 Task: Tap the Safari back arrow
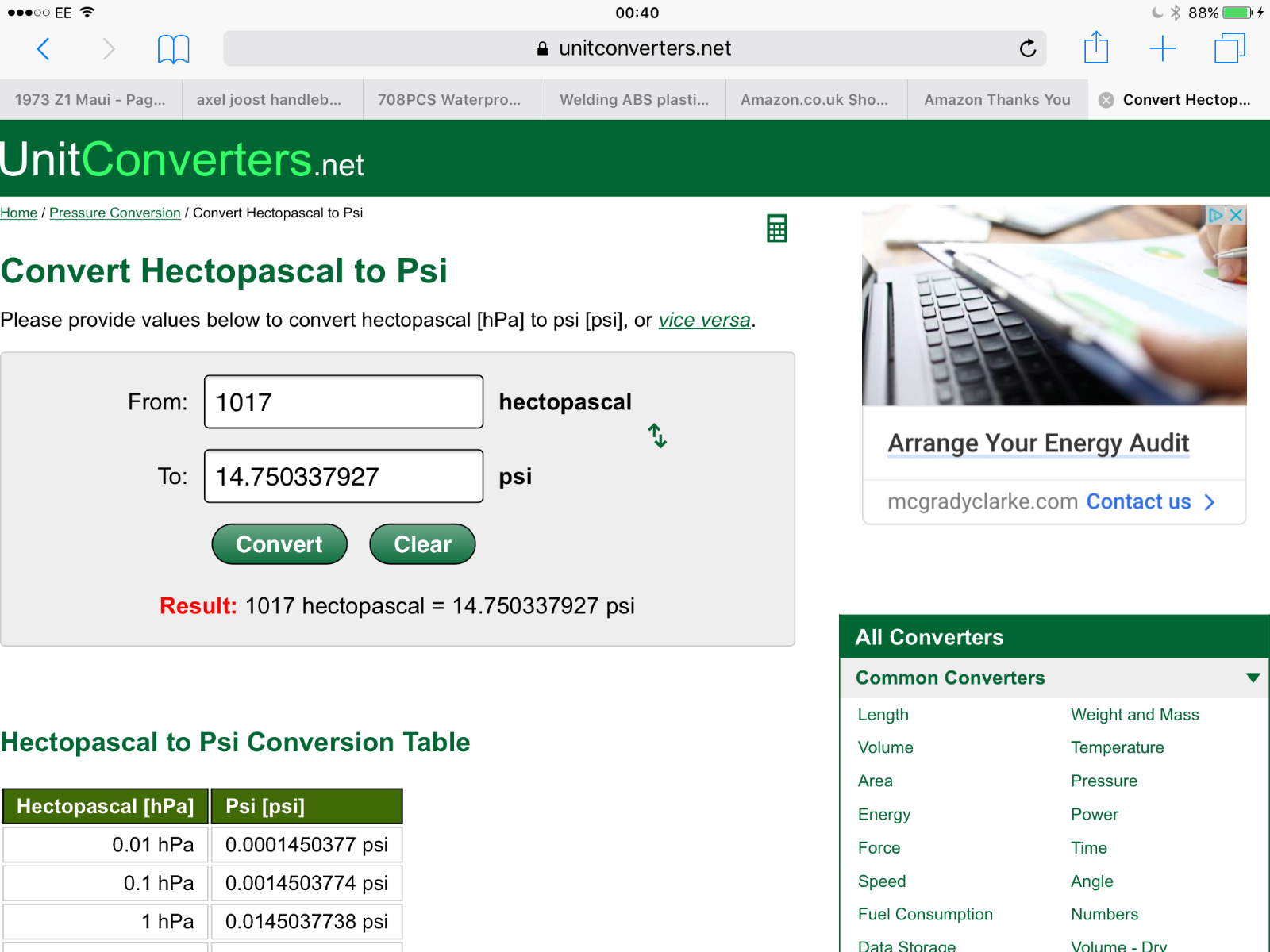point(44,49)
